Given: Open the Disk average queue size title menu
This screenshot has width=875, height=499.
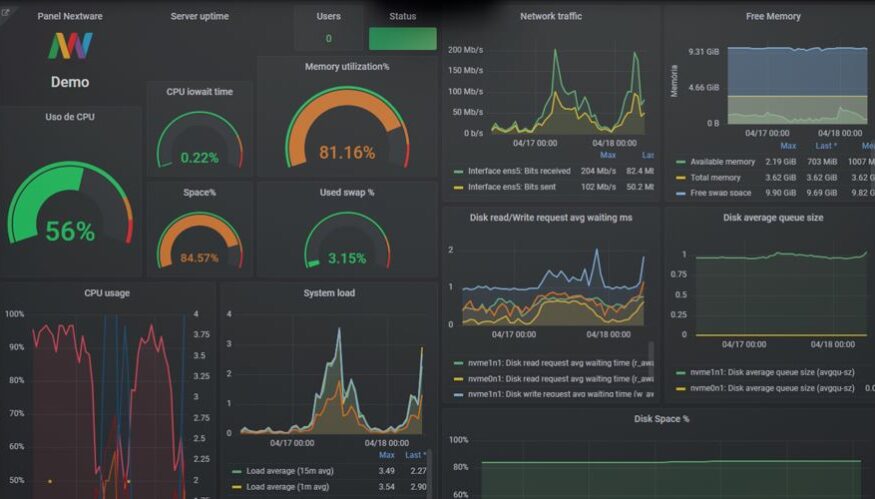Looking at the screenshot, I should click(x=773, y=217).
